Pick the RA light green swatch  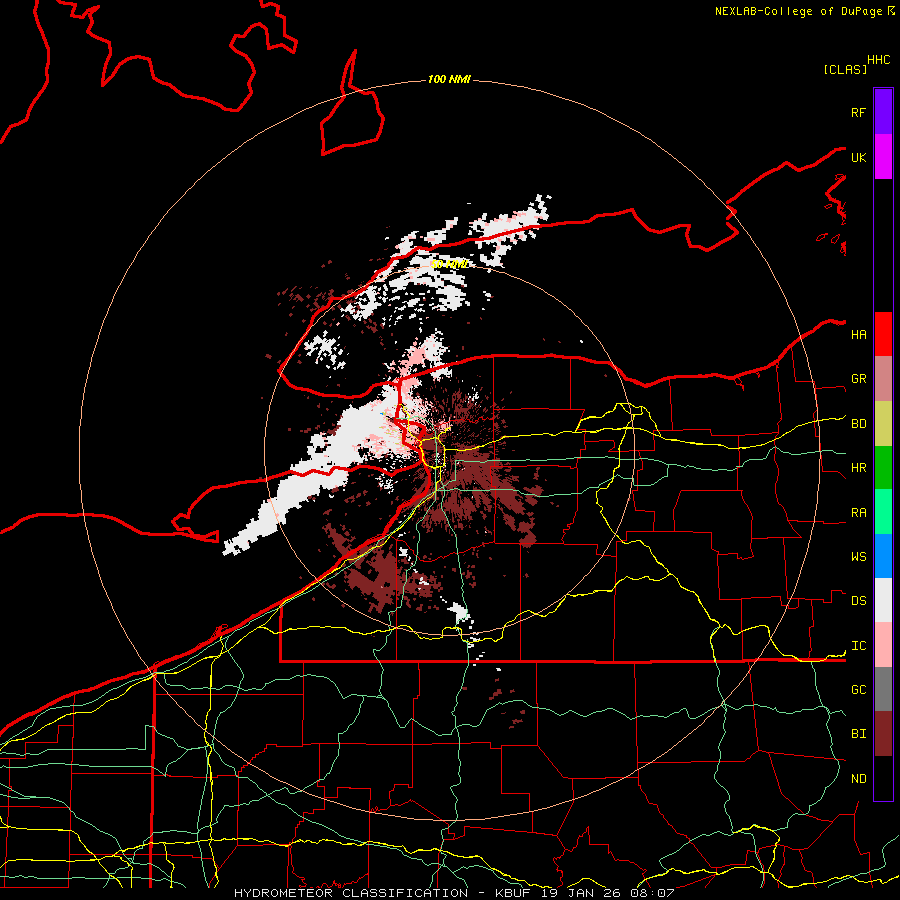point(883,512)
